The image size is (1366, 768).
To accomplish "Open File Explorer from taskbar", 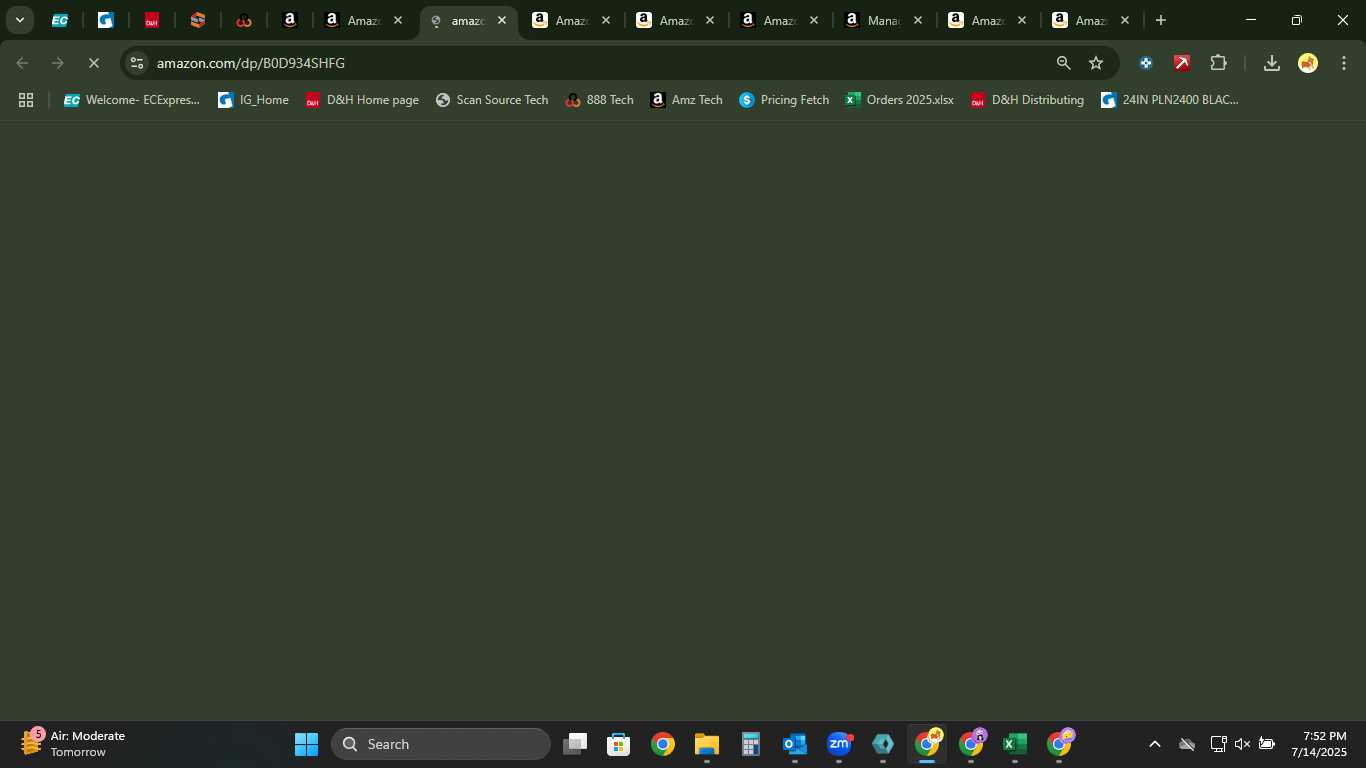I will point(707,744).
